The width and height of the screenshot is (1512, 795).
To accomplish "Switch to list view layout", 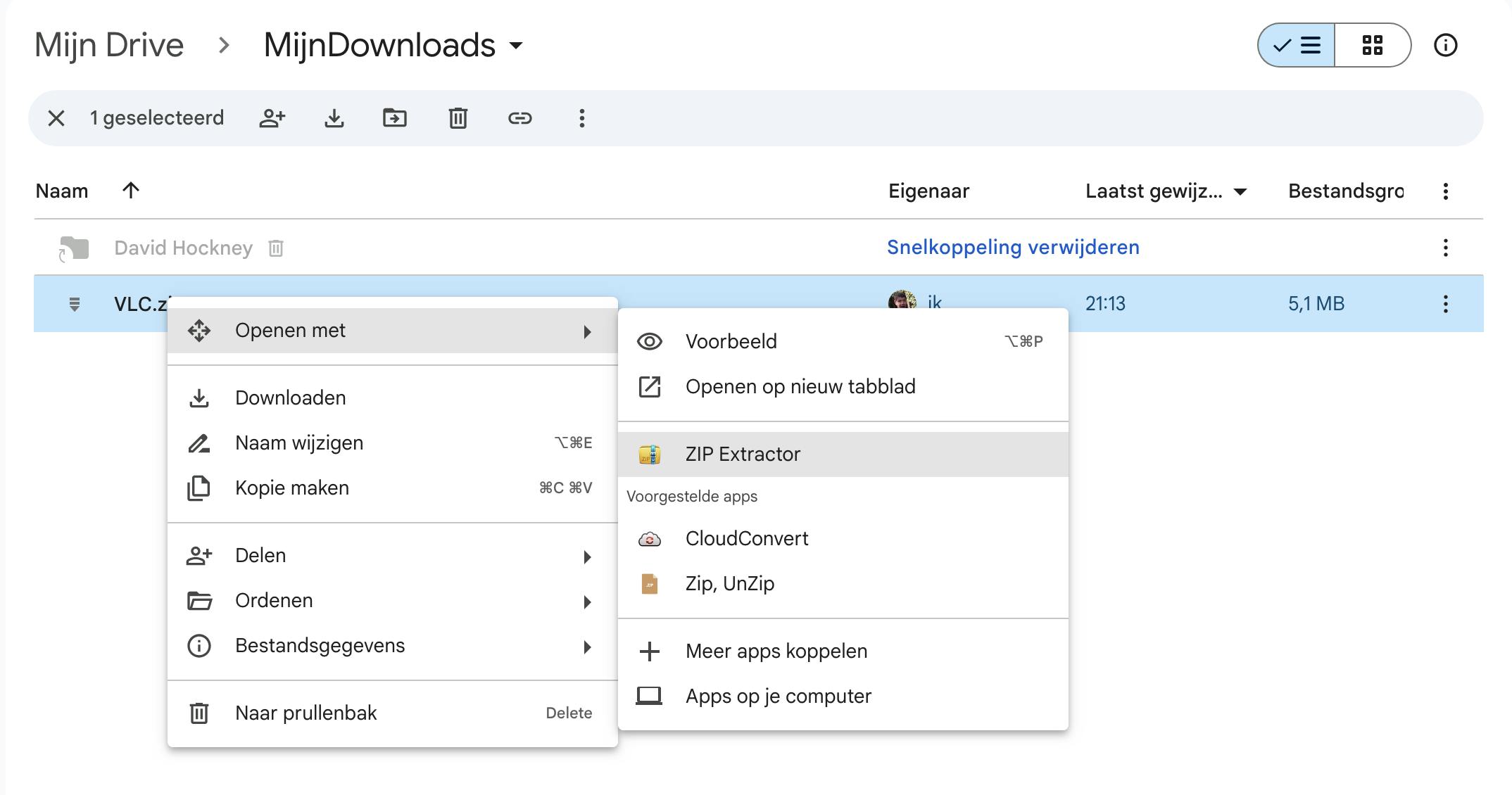I will point(1297,46).
